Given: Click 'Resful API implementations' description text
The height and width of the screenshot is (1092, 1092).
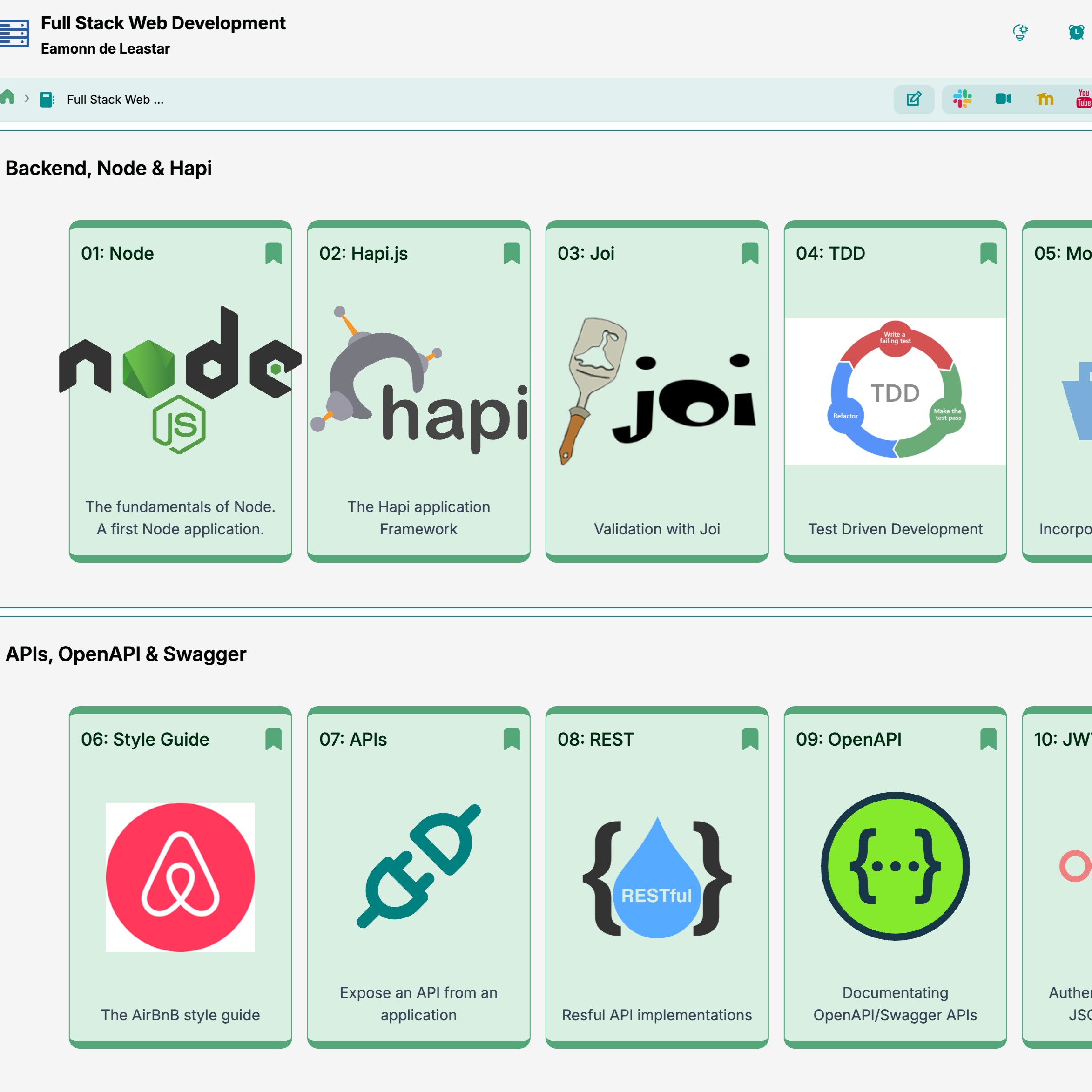Looking at the screenshot, I should coord(657,1015).
